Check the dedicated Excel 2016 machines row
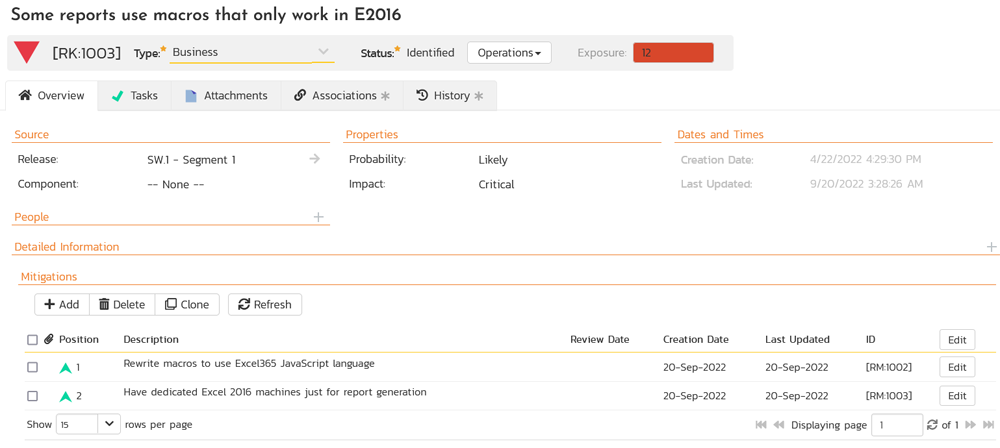The height and width of the screenshot is (448, 1000). (x=33, y=396)
